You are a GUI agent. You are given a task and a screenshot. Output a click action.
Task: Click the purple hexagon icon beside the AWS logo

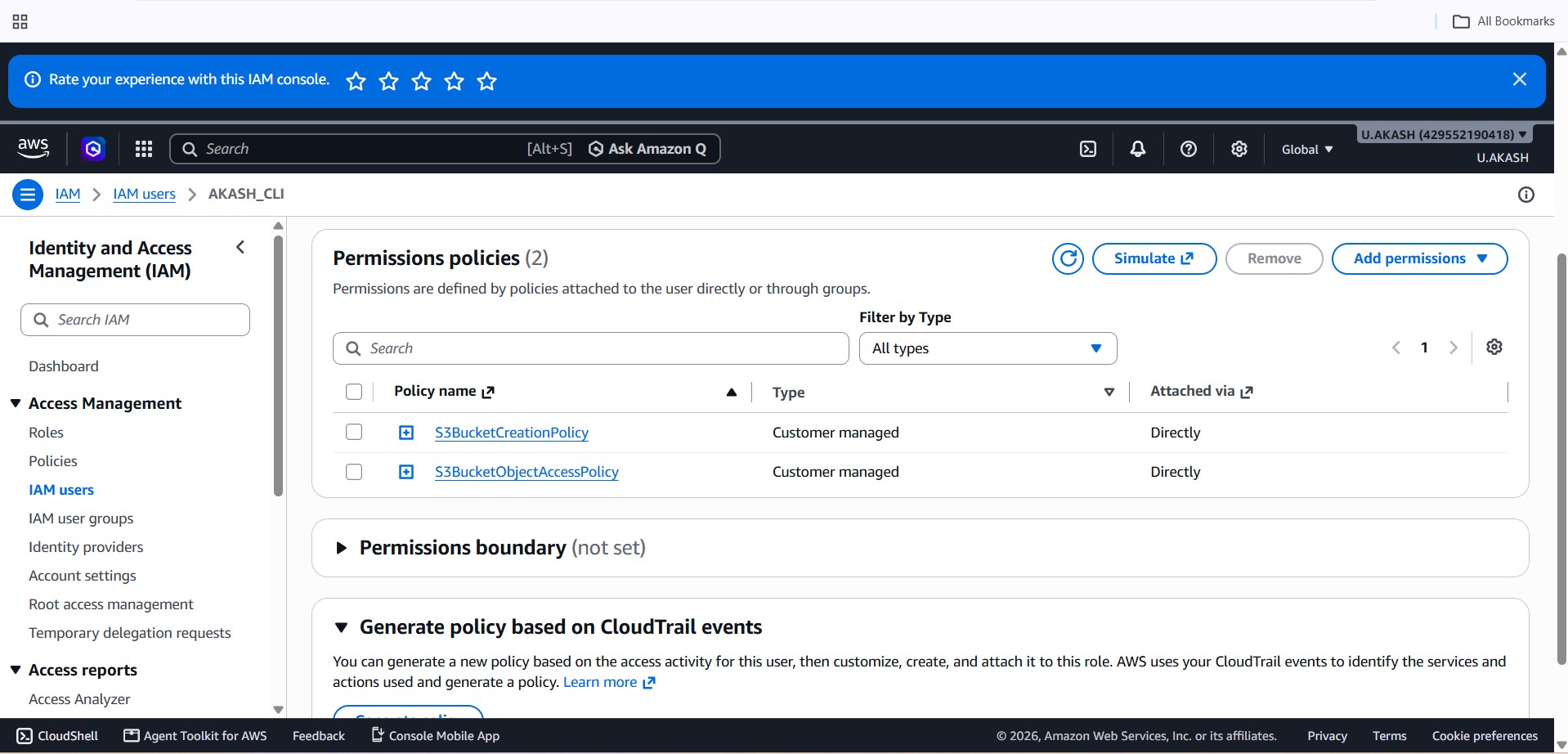coord(93,149)
